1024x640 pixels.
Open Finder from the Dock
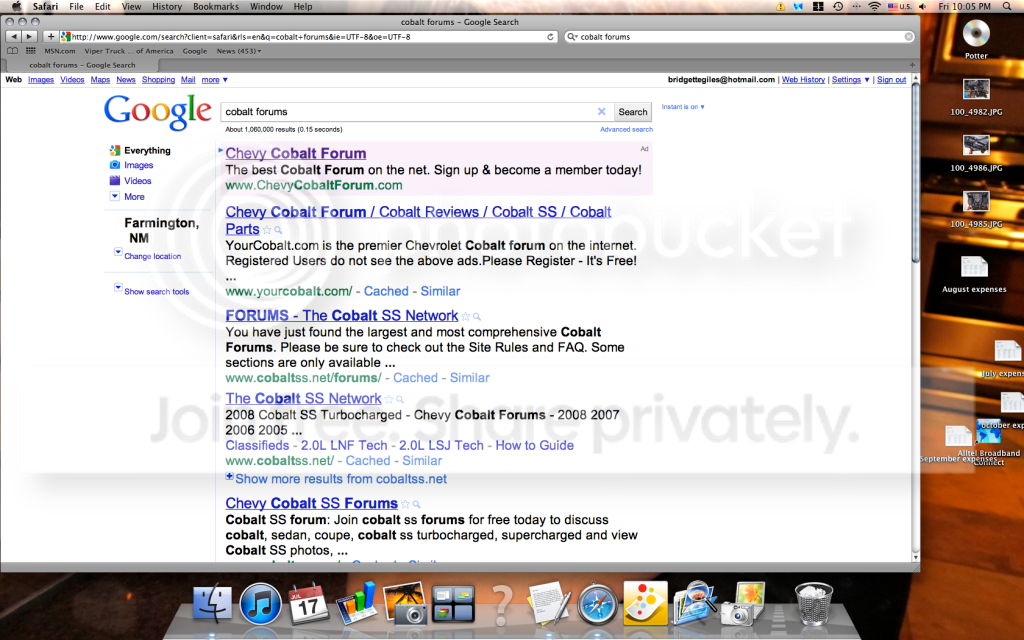pos(212,603)
